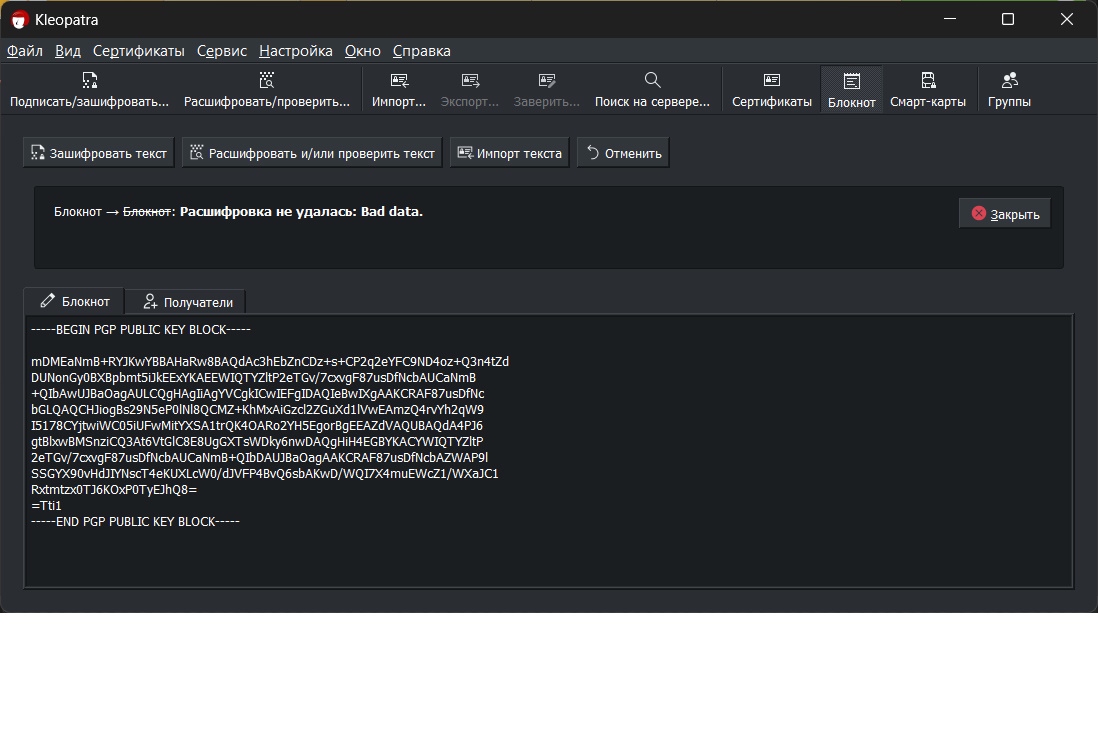The width and height of the screenshot is (1098, 750).
Task: Select the Блокнот tab with pencil
Action: tap(74, 301)
